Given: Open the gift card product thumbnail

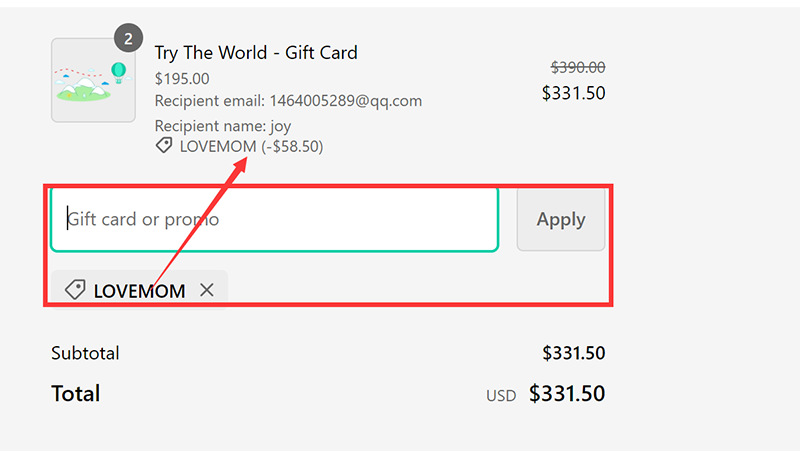Looking at the screenshot, I should [x=93, y=80].
